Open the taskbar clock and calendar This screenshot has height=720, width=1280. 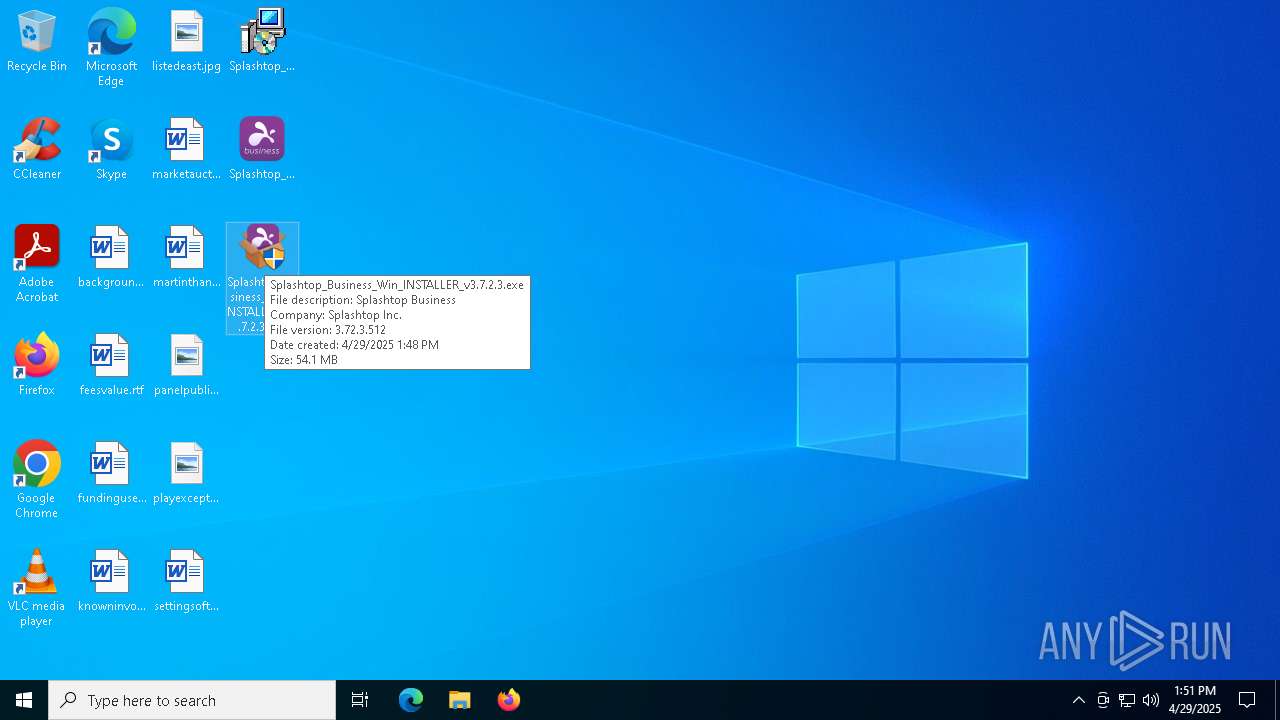click(1195, 700)
